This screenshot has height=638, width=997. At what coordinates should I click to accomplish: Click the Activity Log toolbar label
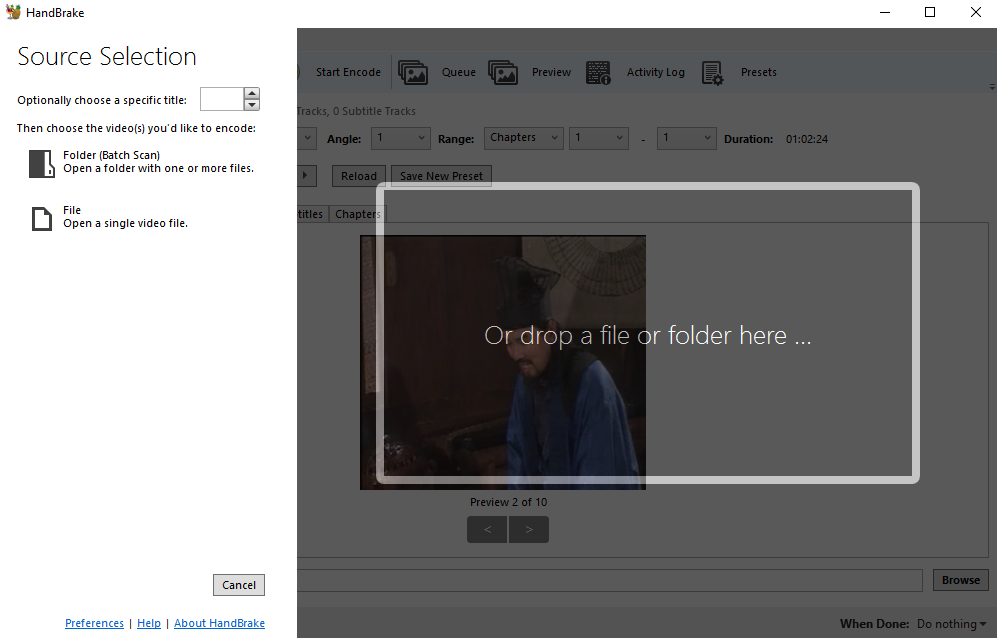[x=656, y=73]
